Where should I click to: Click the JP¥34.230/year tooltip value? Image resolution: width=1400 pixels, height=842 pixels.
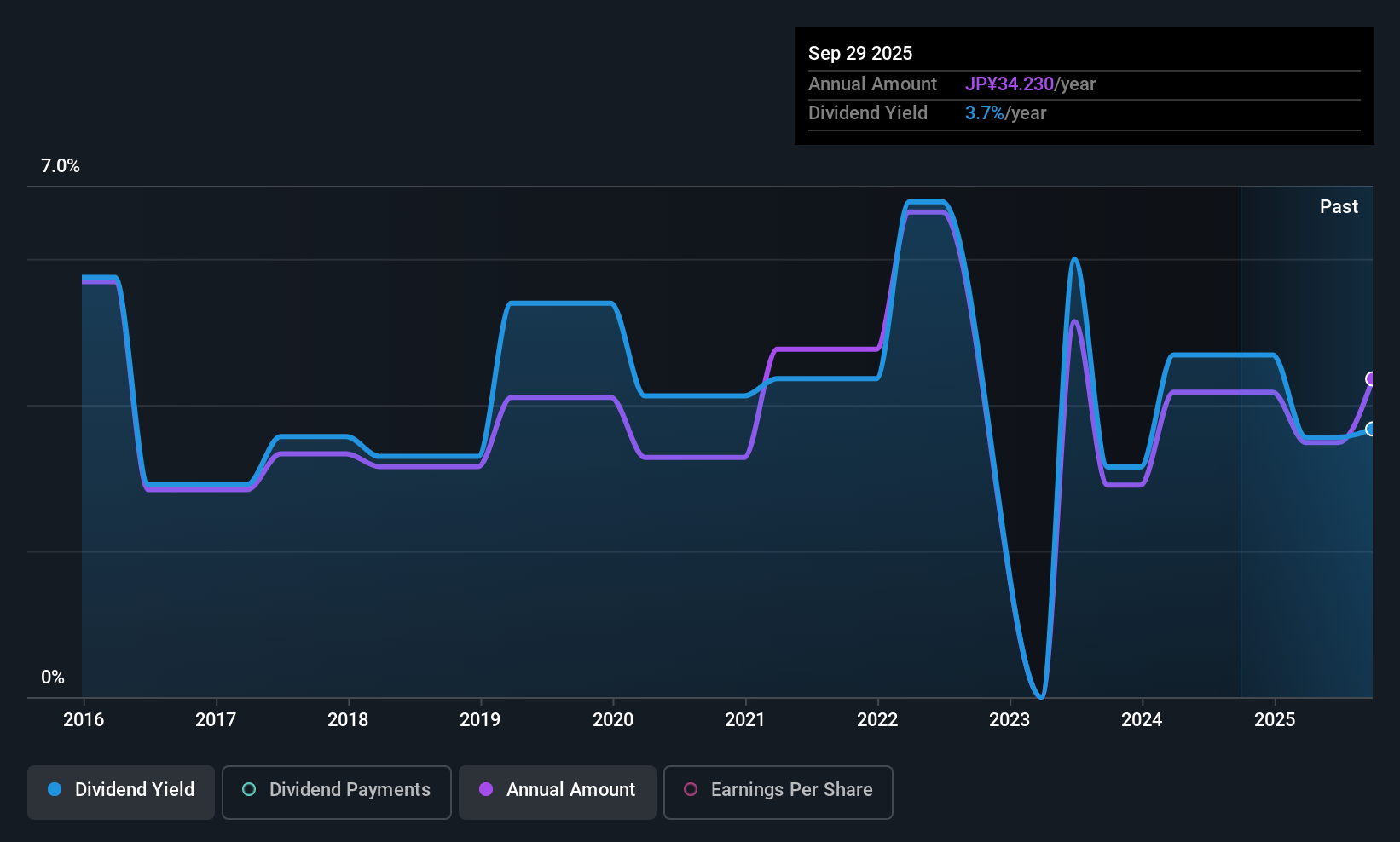click(1030, 84)
